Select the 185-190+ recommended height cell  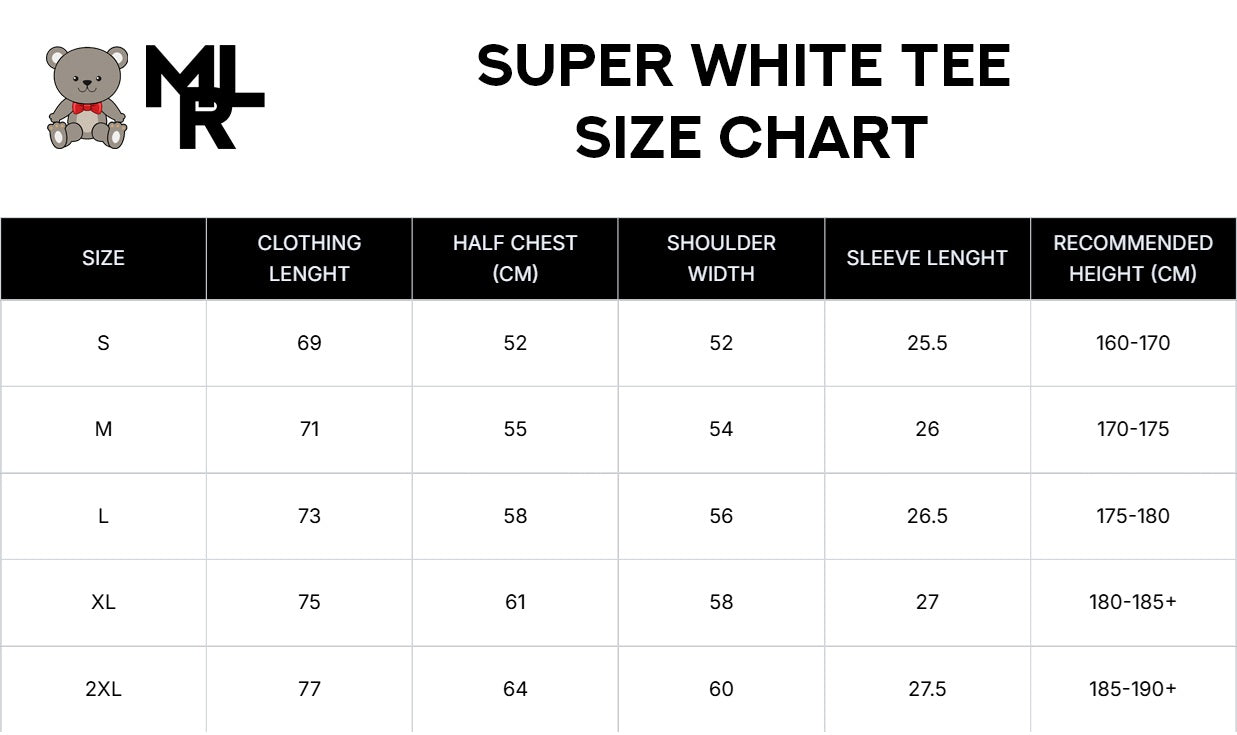[x=1133, y=689]
